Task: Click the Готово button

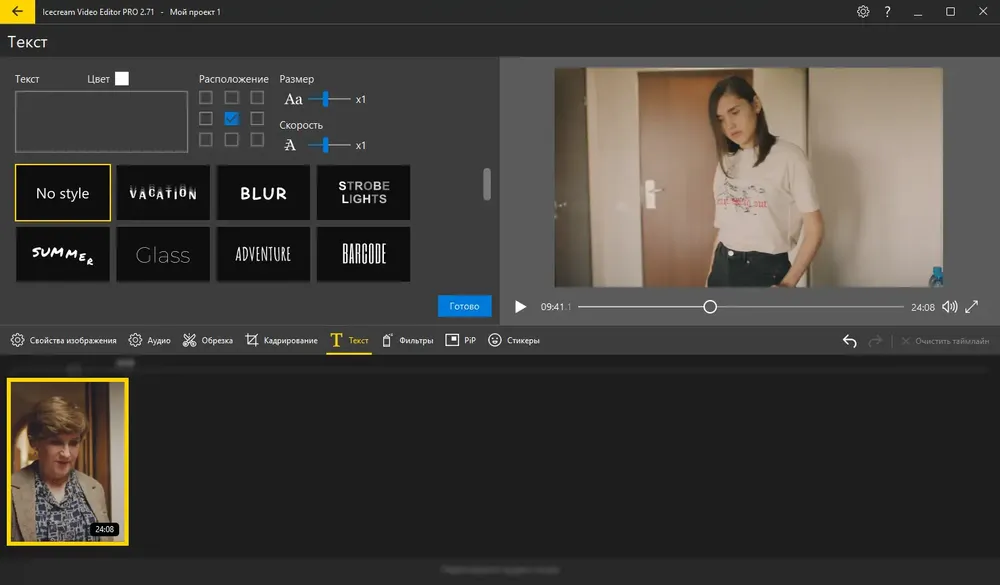Action: [464, 306]
